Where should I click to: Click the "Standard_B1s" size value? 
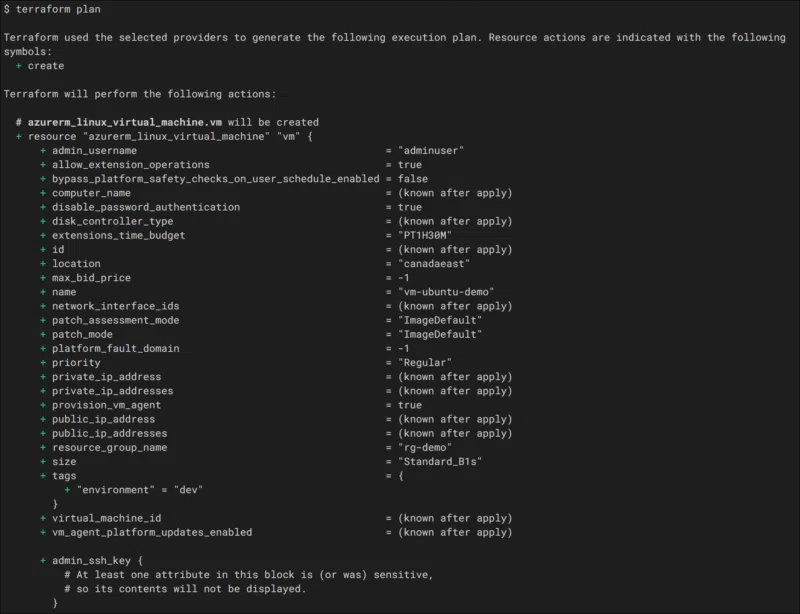pyautogui.click(x=439, y=462)
